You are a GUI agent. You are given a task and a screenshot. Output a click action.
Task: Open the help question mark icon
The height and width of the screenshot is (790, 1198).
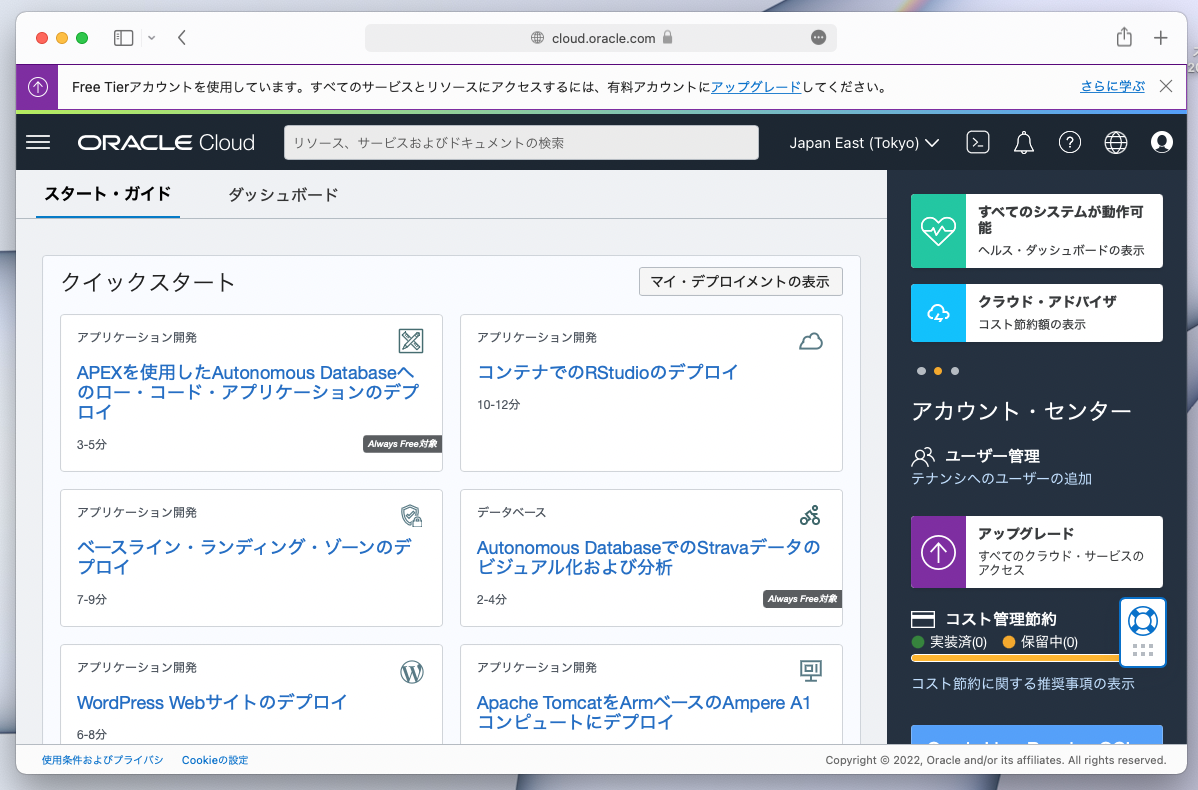(1069, 142)
